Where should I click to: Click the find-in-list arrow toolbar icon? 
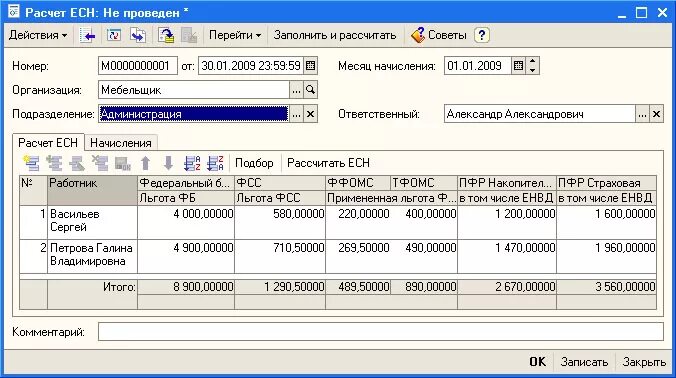88,35
